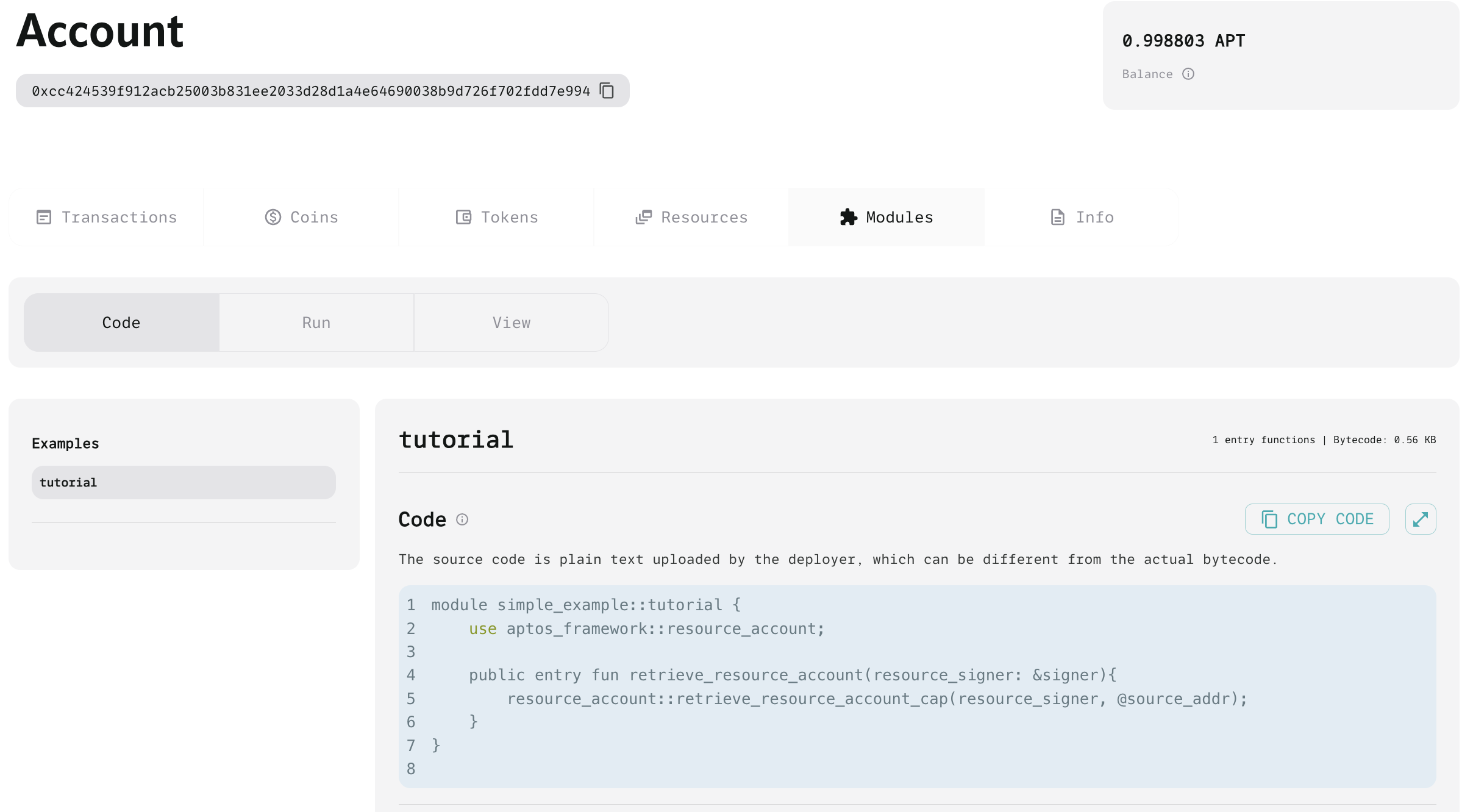Select the Code sub-tab
This screenshot has height=812, width=1473.
[x=121, y=322]
